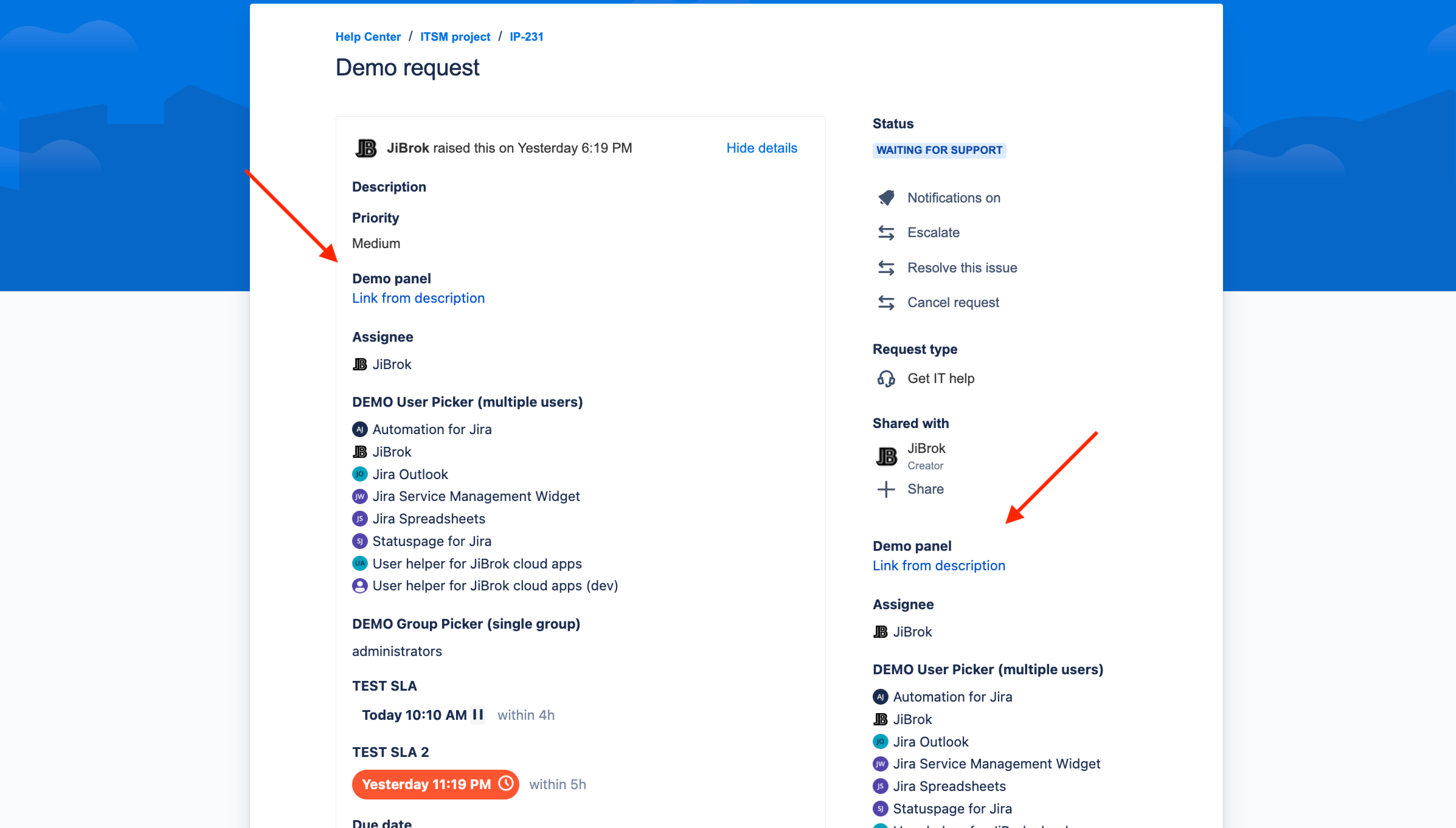Screen dimensions: 1456x828
Task: Click the Statuspage for Jira avatar
Action: [359, 540]
